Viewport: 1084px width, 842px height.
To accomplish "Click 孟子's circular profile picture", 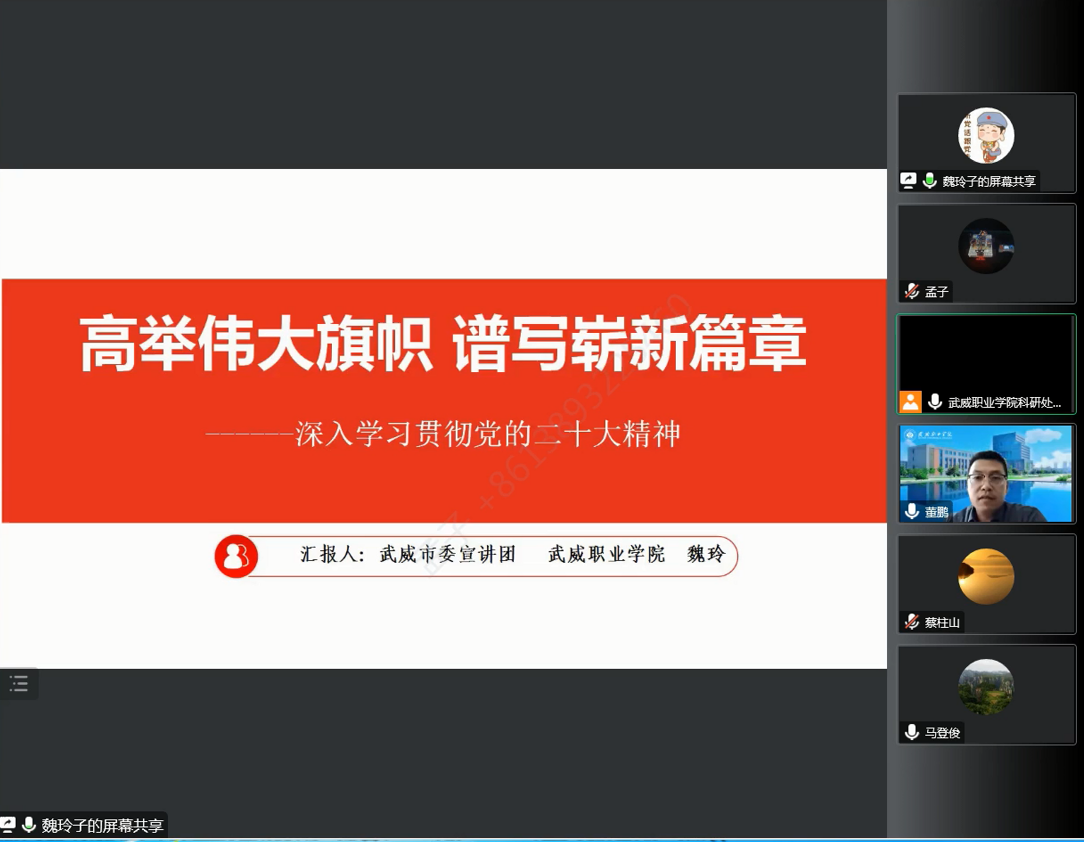I will 986,244.
